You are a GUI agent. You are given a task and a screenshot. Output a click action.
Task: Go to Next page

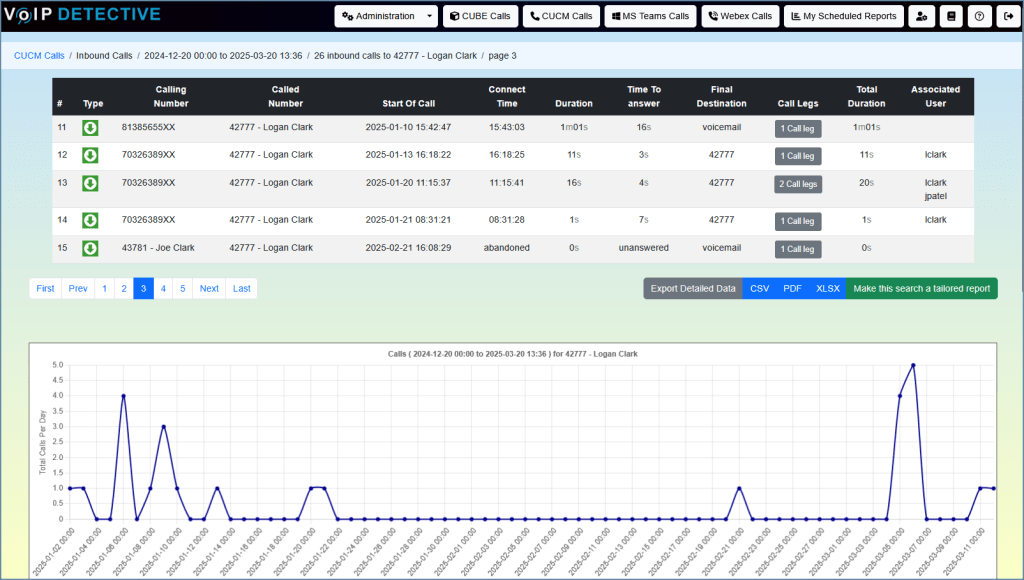[209, 289]
